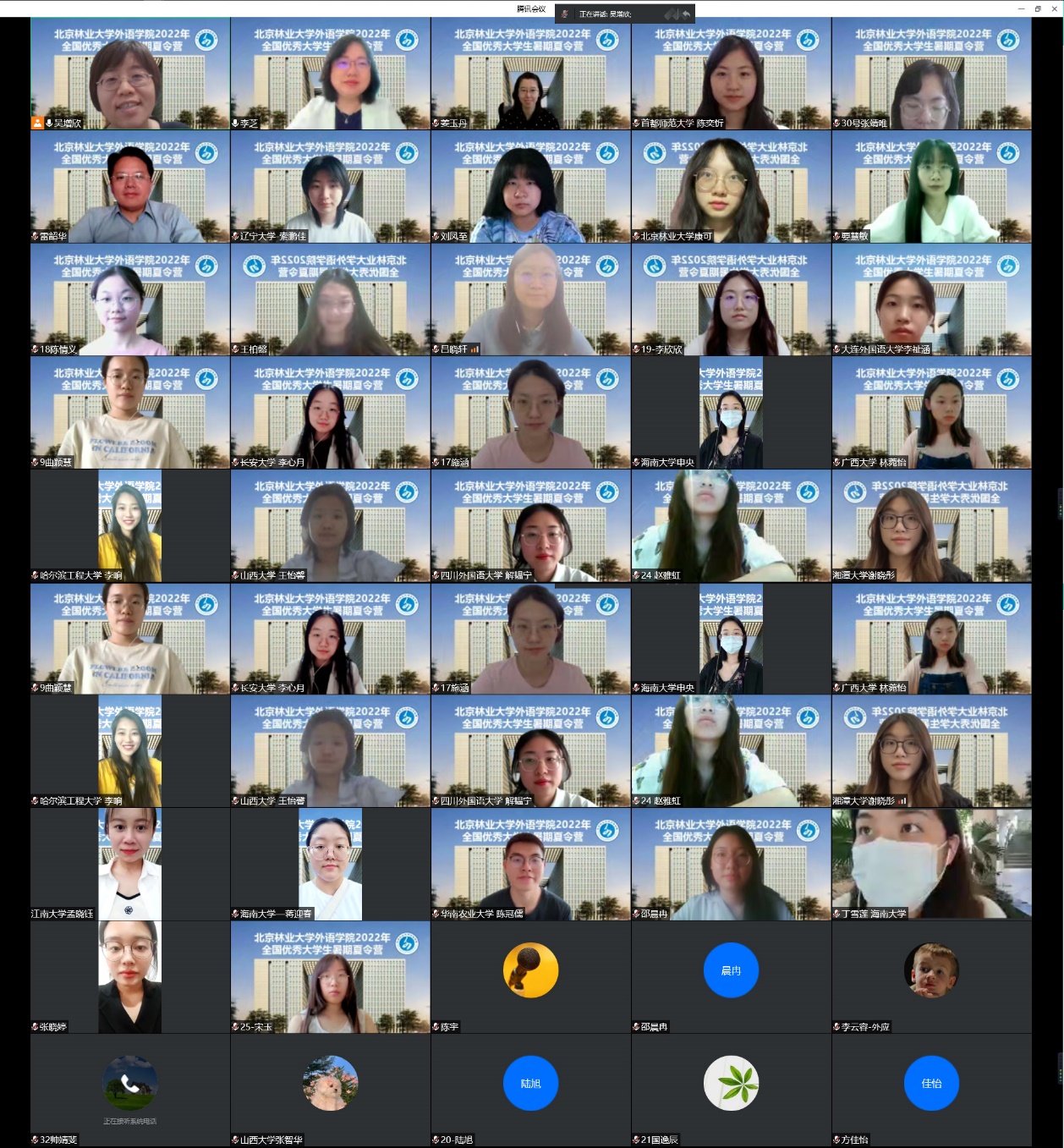This screenshot has width=1064, height=1148.
Task: Select the video tile of 25-宋玉
Action: coord(330,977)
